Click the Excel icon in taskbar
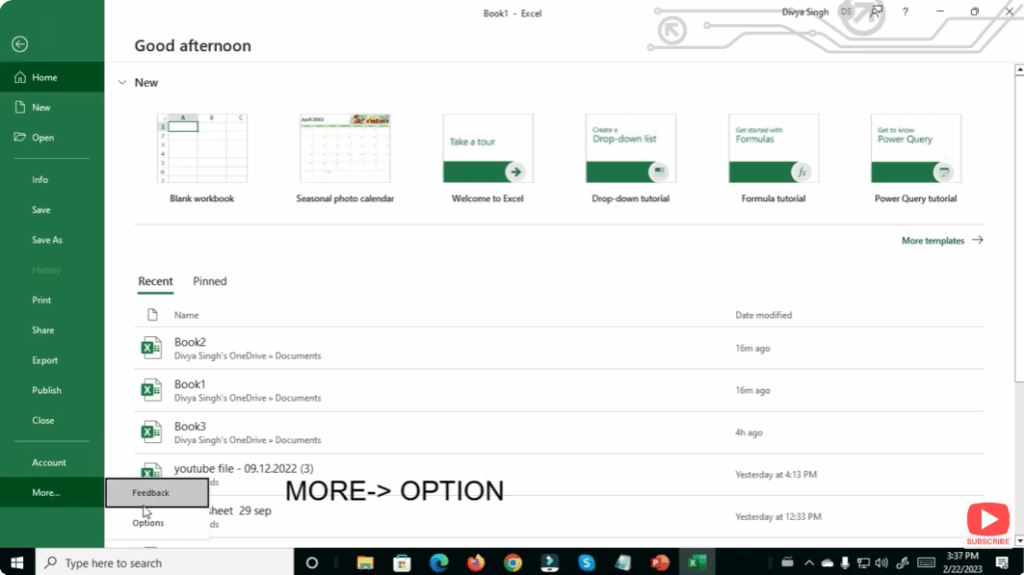The height and width of the screenshot is (575, 1024). [697, 562]
